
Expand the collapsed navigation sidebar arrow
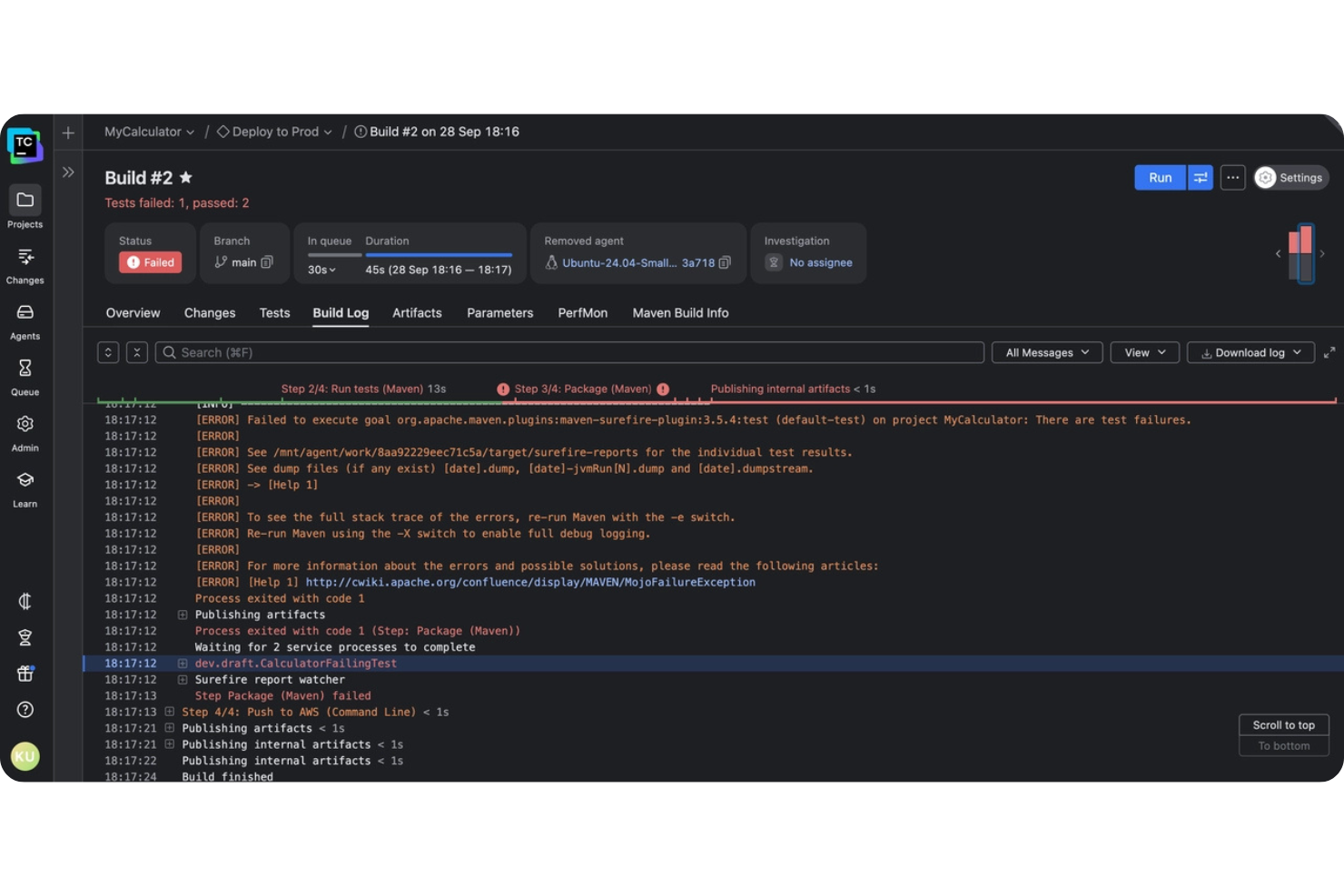pyautogui.click(x=68, y=171)
